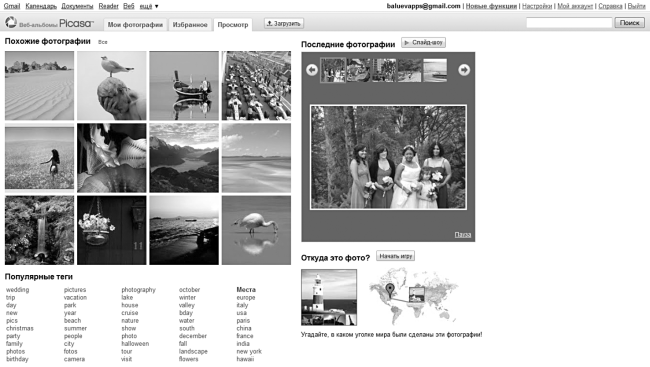Open girl in flower field photo
The width and height of the screenshot is (650, 367).
pyautogui.click(x=39, y=158)
